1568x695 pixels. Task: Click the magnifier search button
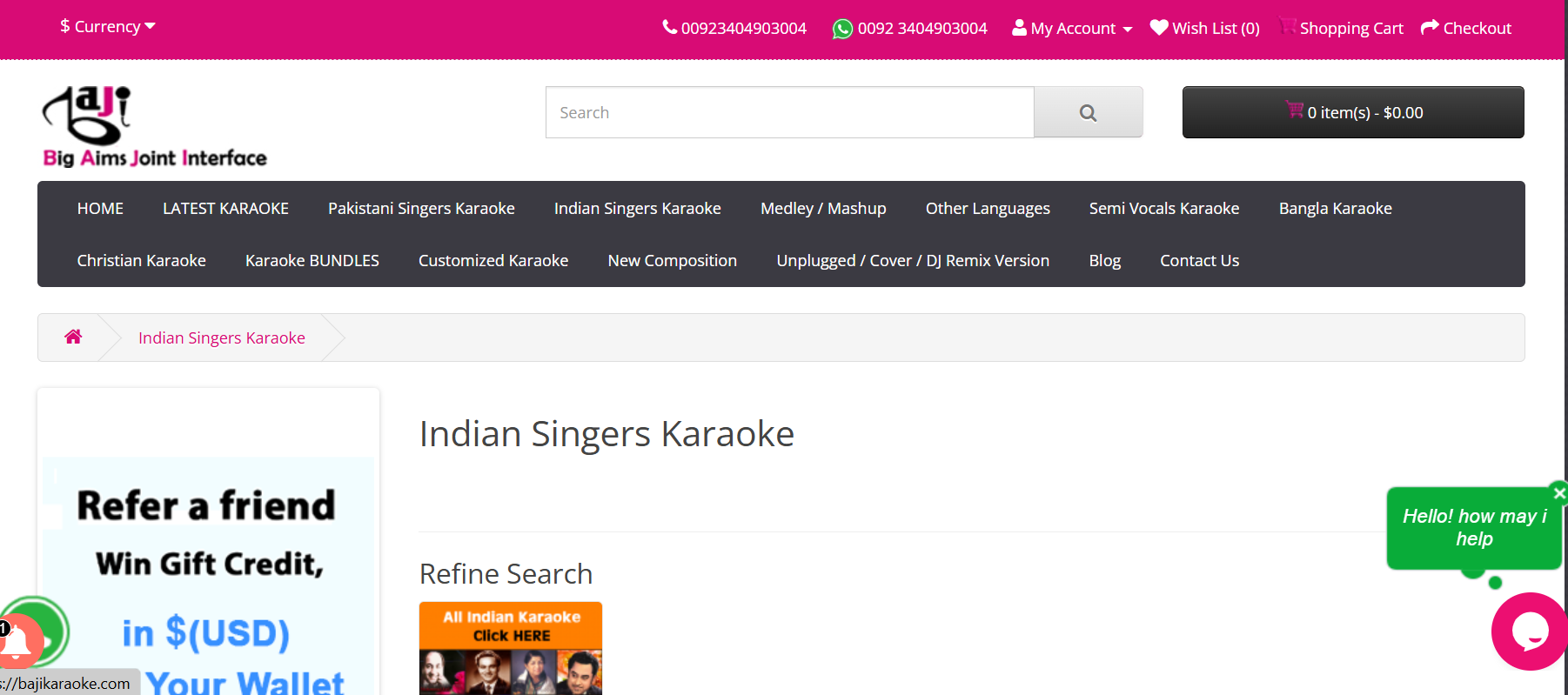[1088, 112]
